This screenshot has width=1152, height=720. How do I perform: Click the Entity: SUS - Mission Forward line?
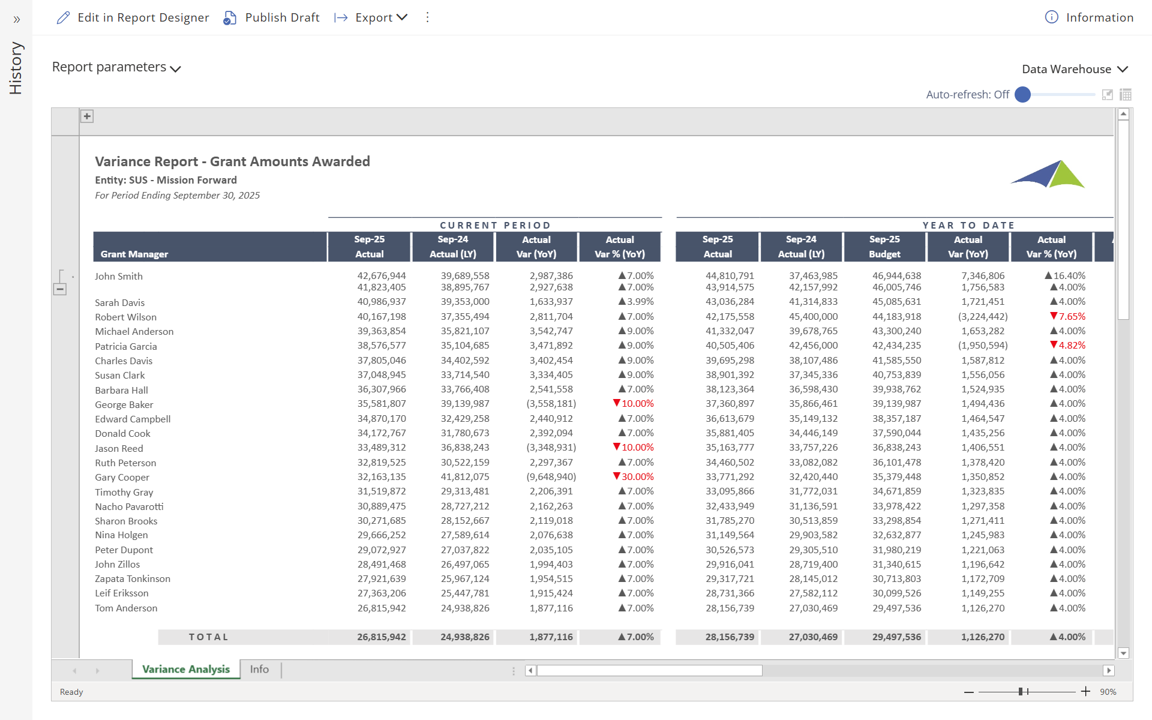(x=166, y=180)
